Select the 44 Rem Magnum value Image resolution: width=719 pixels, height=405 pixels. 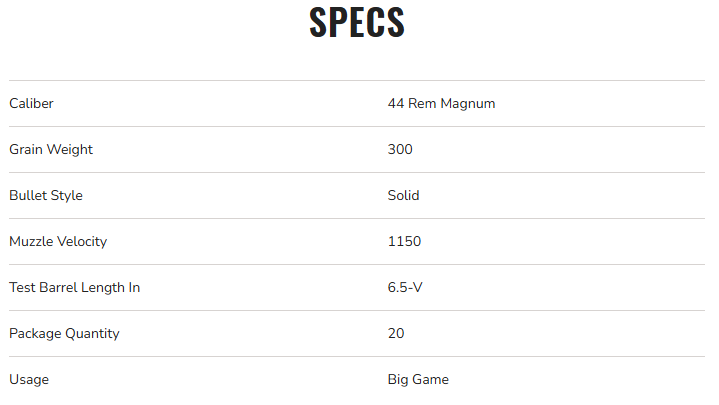point(441,103)
